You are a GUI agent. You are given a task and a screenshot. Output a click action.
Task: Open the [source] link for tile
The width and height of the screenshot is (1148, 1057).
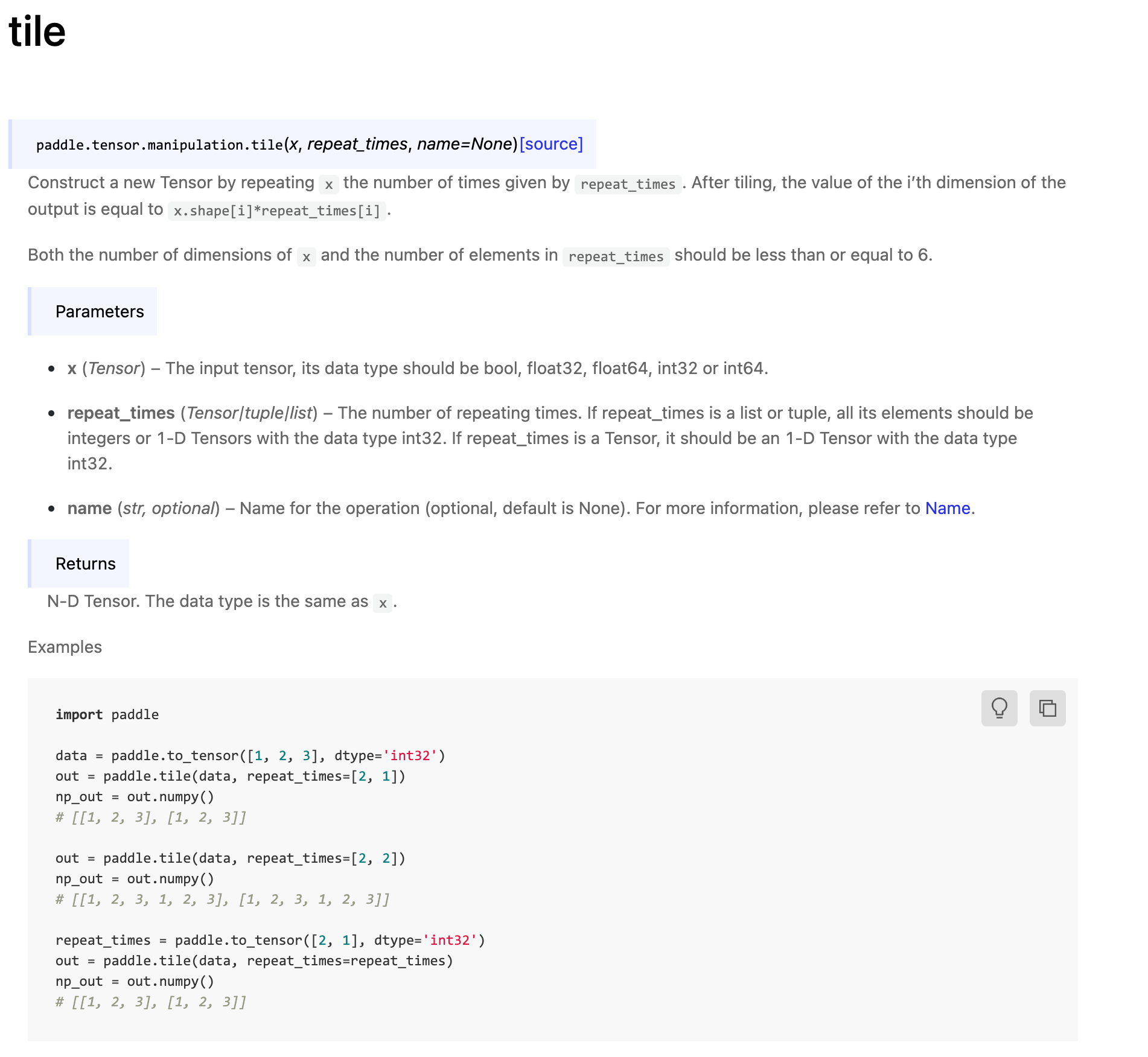tap(551, 144)
